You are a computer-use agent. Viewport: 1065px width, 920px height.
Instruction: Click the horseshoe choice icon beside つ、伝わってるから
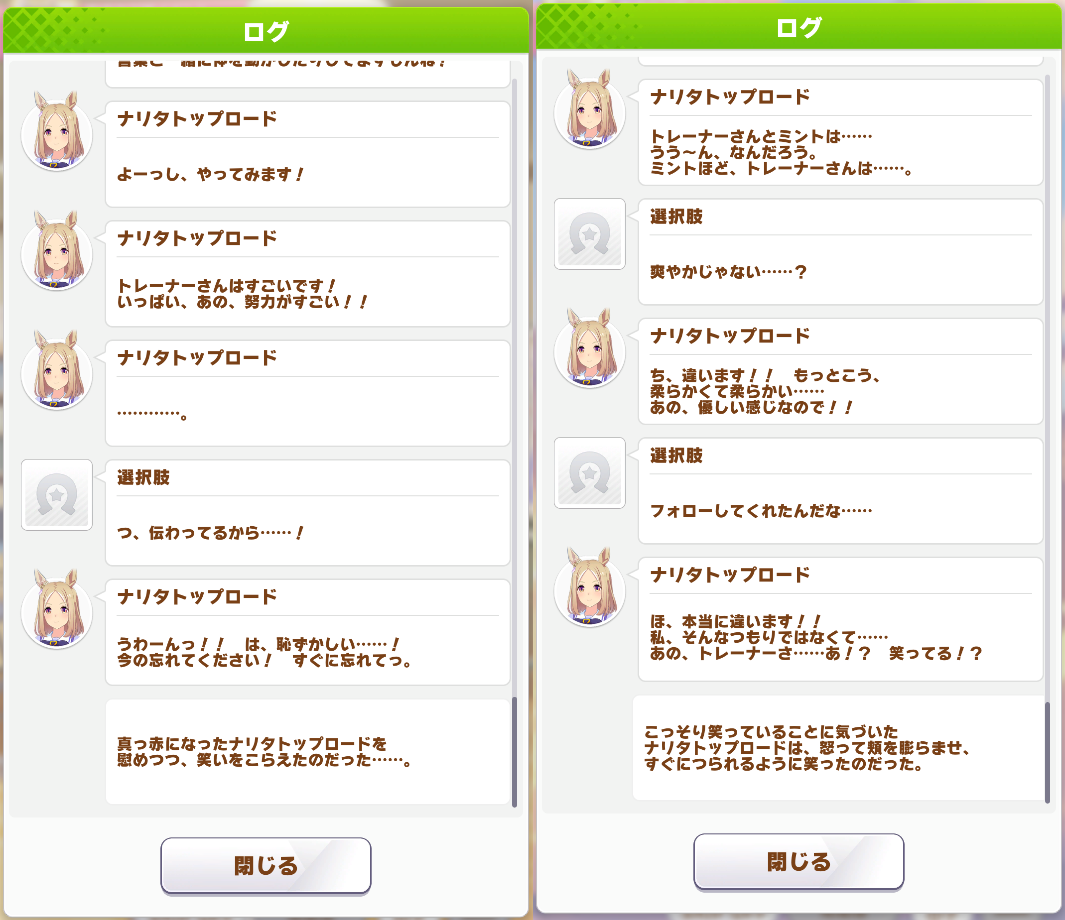57,495
